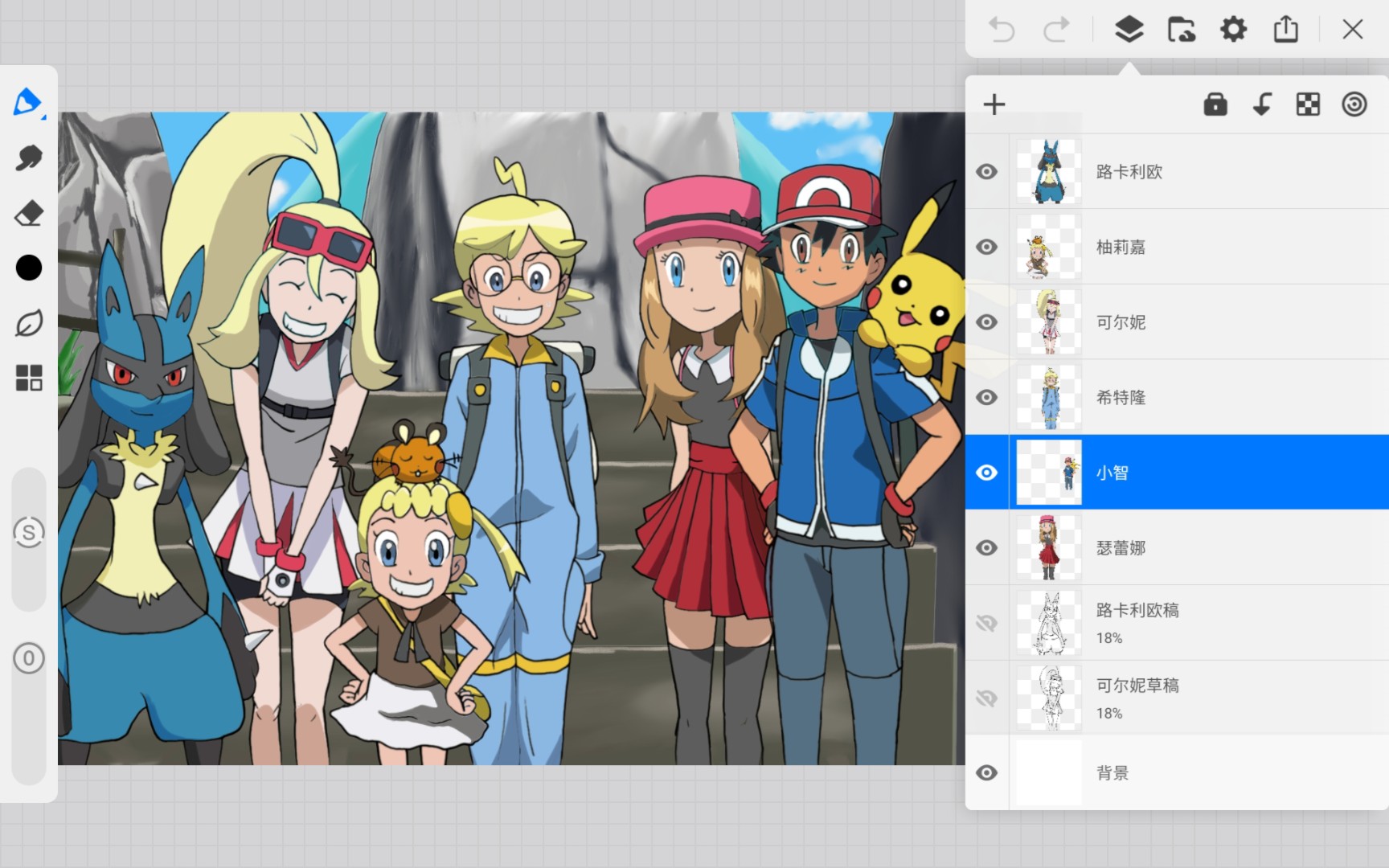Select the 瑟蕾娜 layer thumbnail
1389x868 pixels.
pyautogui.click(x=1049, y=548)
